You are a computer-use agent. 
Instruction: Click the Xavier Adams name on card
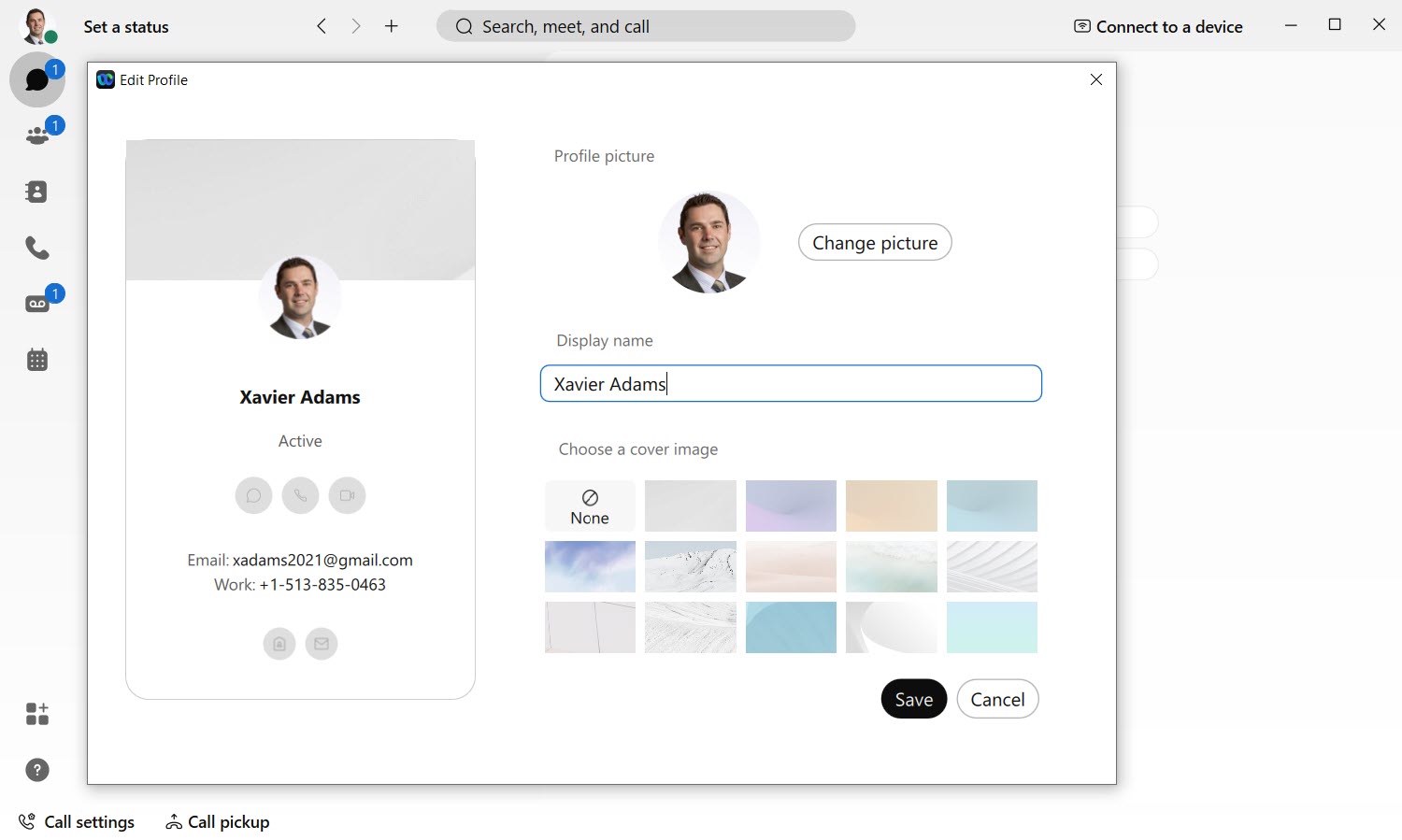[x=300, y=397]
